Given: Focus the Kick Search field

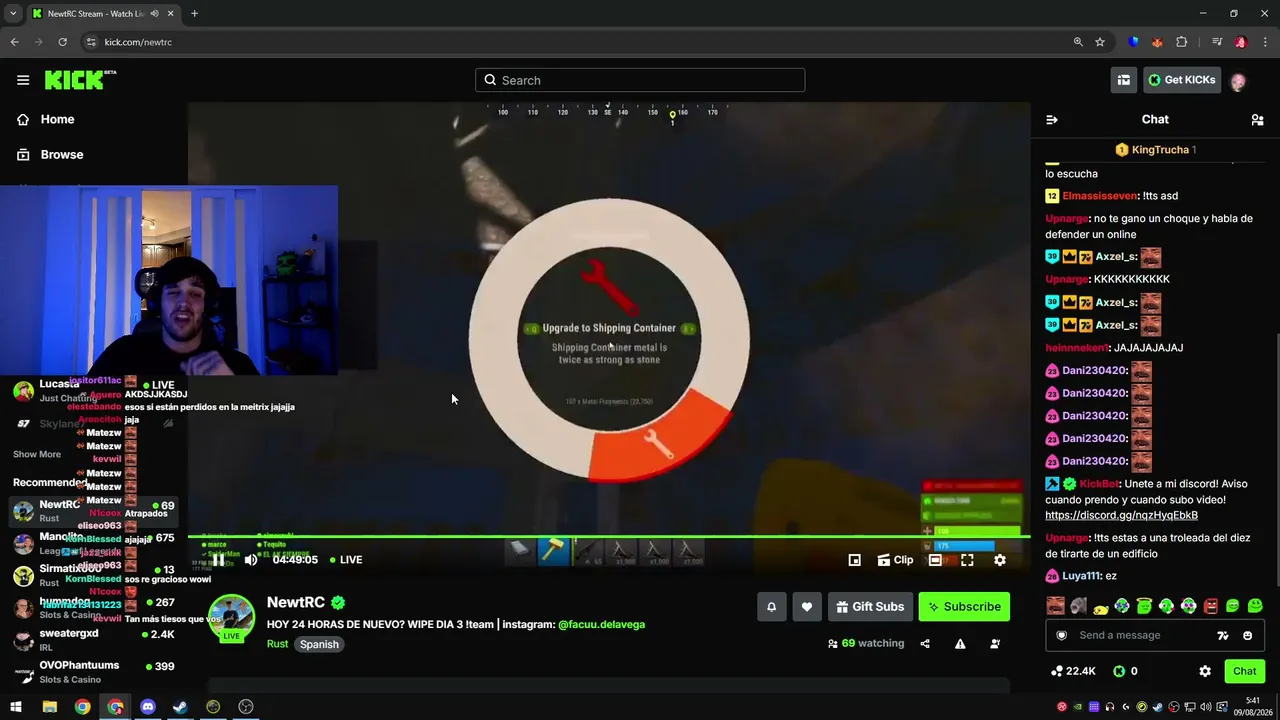Looking at the screenshot, I should pyautogui.click(x=640, y=80).
